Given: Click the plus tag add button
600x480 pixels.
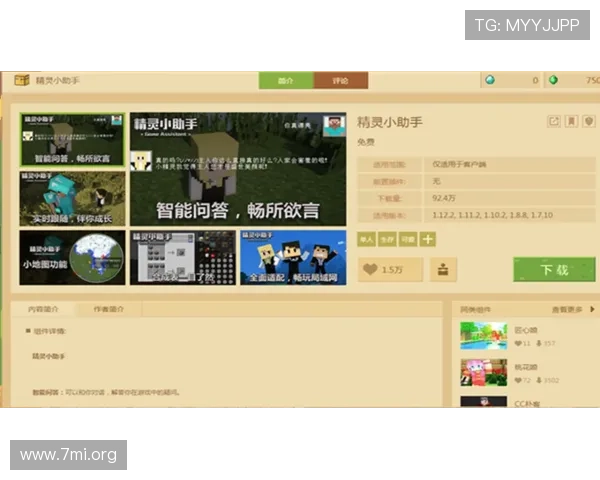Looking at the screenshot, I should click(x=427, y=240).
